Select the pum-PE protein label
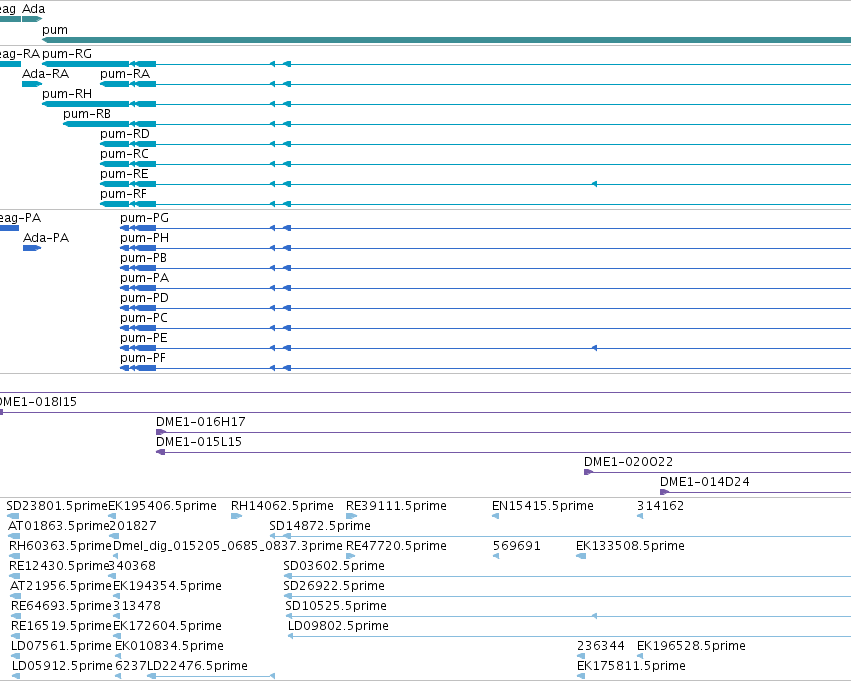 coord(144,338)
